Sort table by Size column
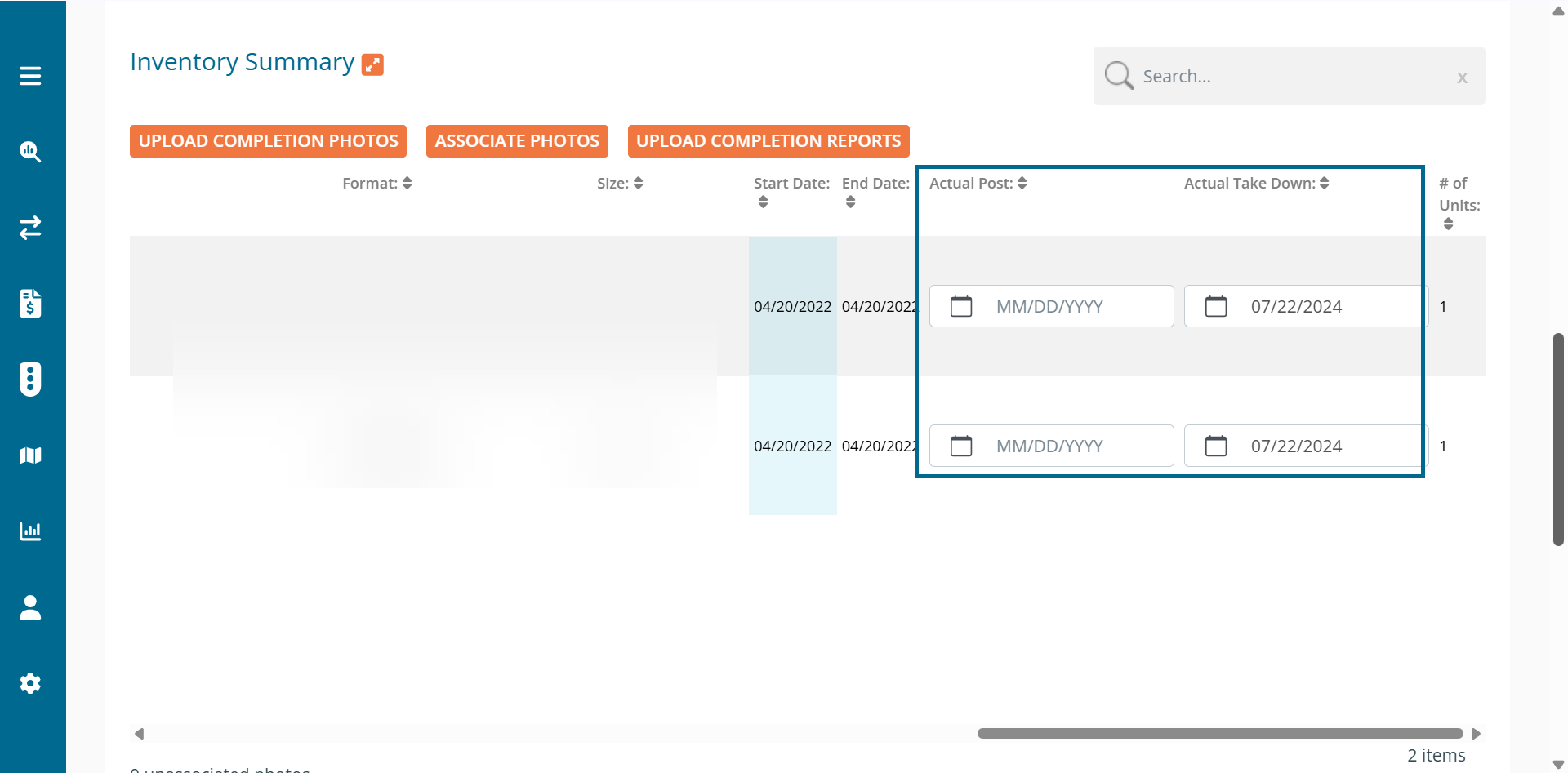Viewport: 1568px width, 773px height. [x=638, y=184]
